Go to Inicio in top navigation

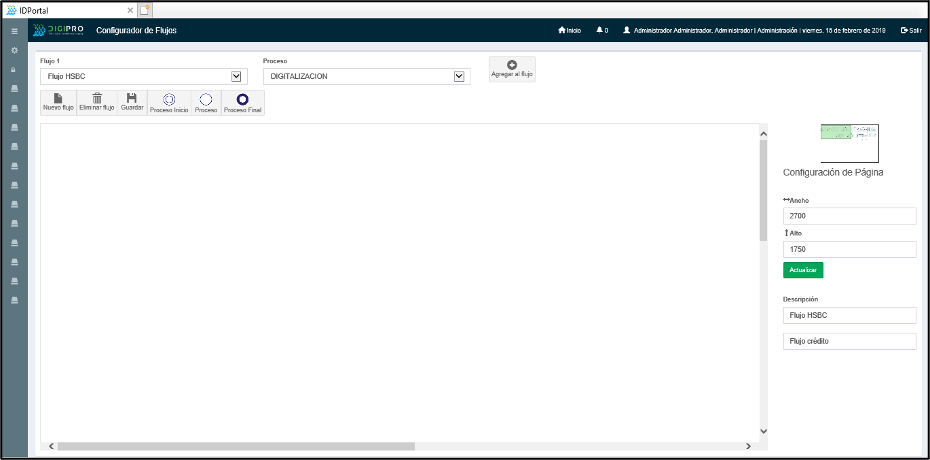569,30
